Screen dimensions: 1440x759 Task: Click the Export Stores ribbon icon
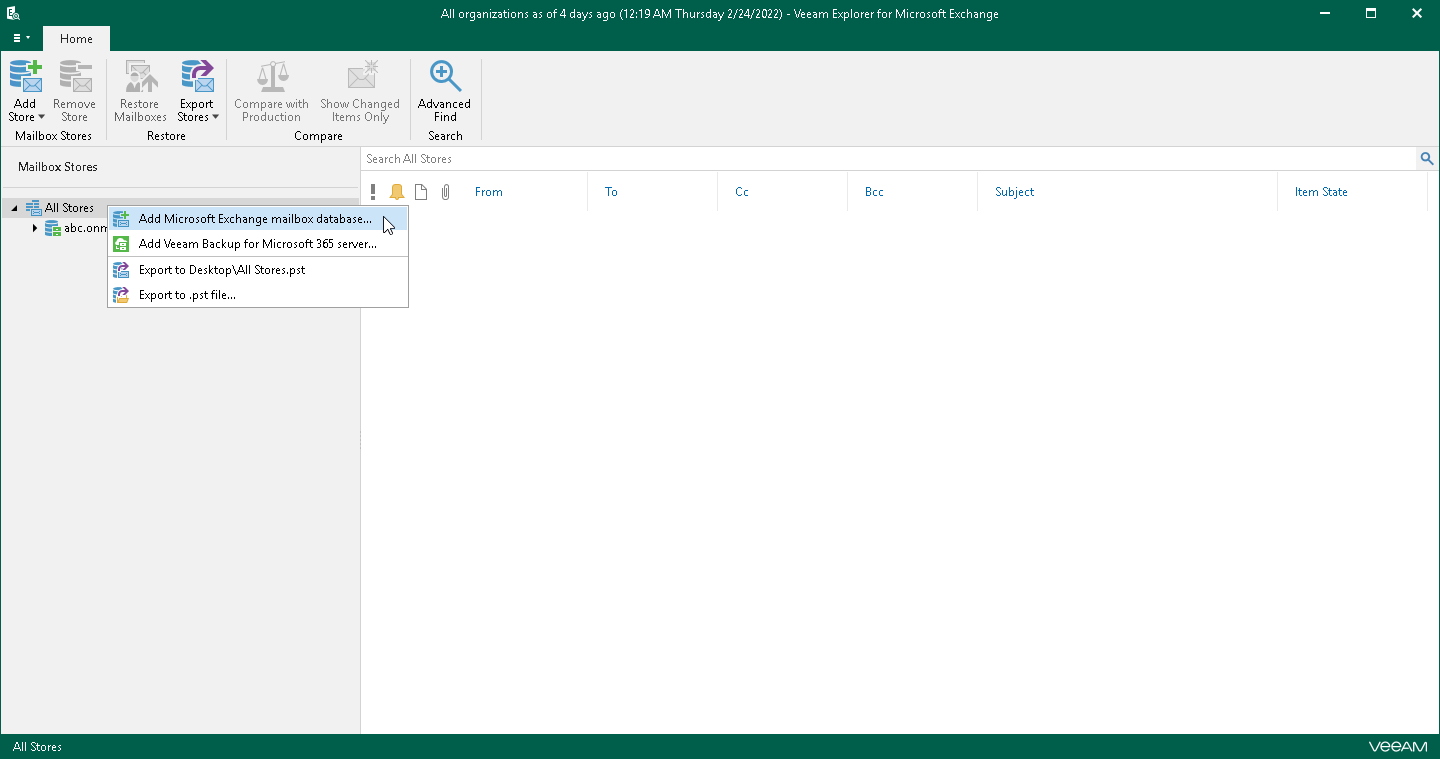(x=197, y=77)
